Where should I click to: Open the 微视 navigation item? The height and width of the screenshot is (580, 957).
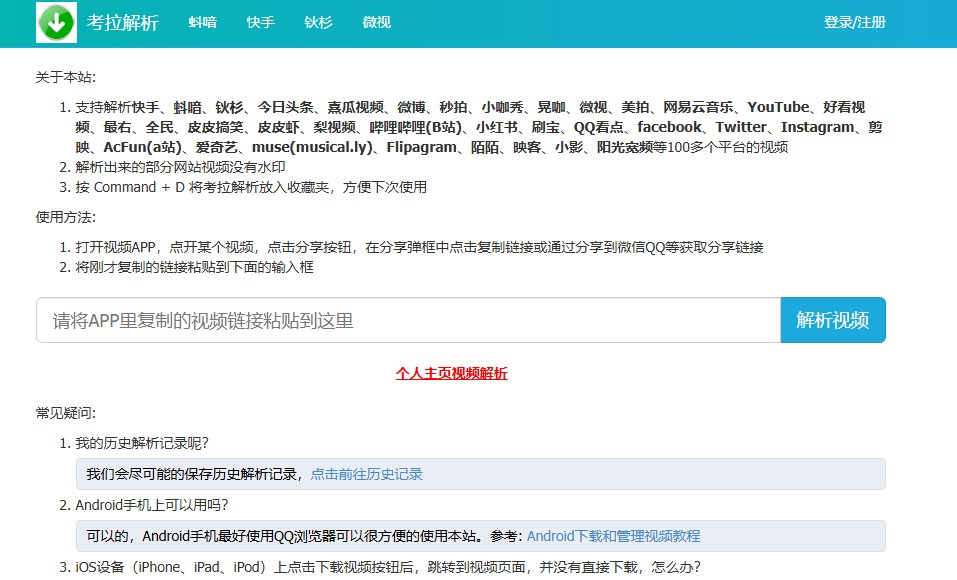click(377, 23)
